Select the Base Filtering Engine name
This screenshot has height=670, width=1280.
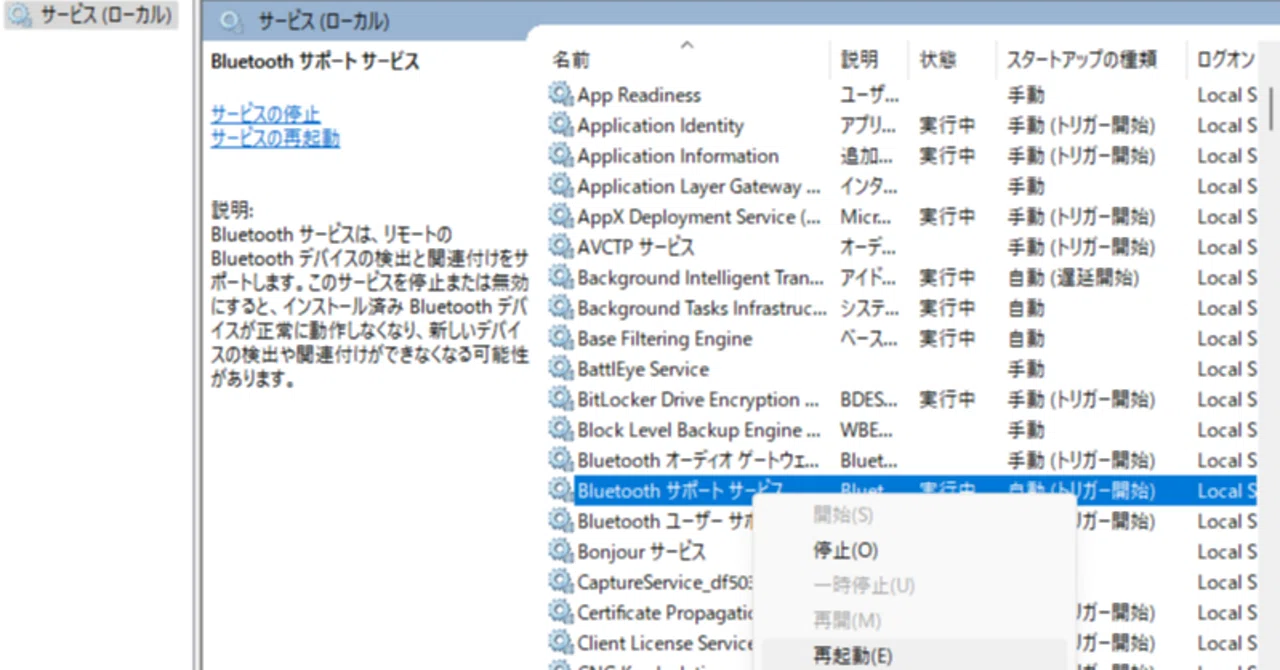tap(664, 339)
